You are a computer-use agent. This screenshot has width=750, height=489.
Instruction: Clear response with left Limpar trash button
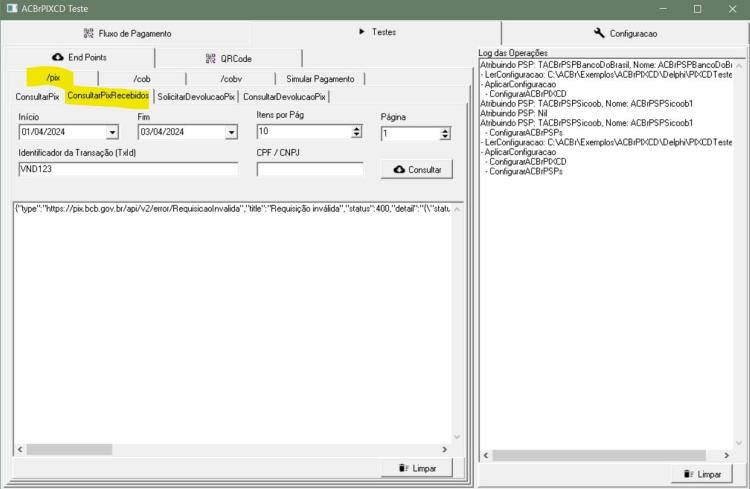coord(417,468)
